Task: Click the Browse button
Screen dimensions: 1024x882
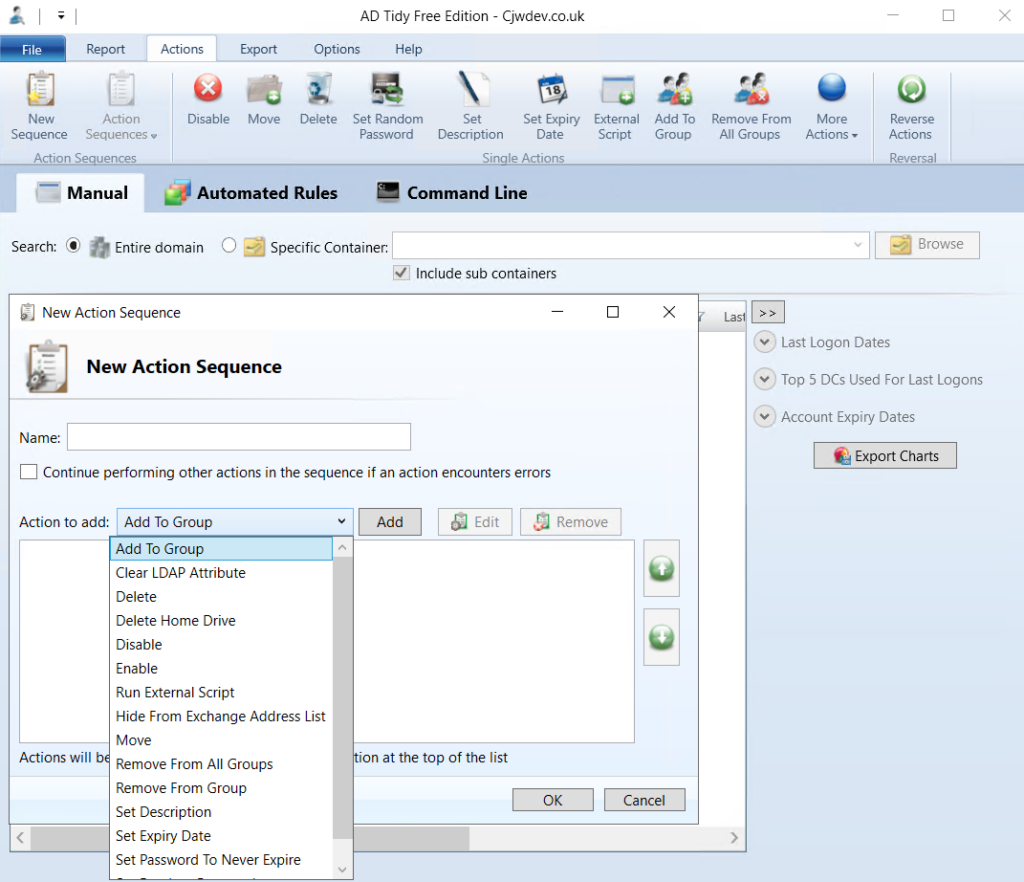Action: pos(927,245)
